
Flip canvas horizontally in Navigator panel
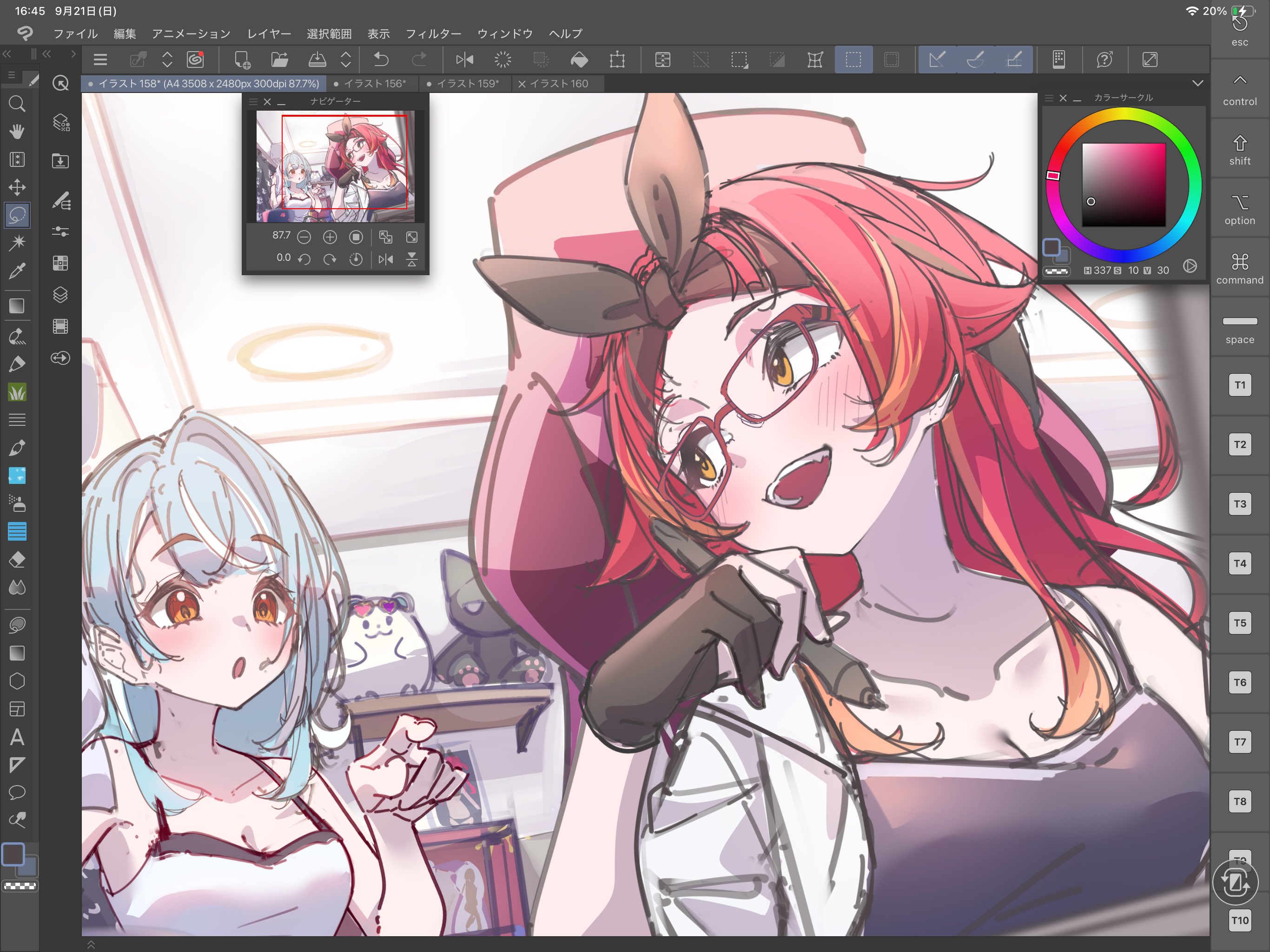386,259
